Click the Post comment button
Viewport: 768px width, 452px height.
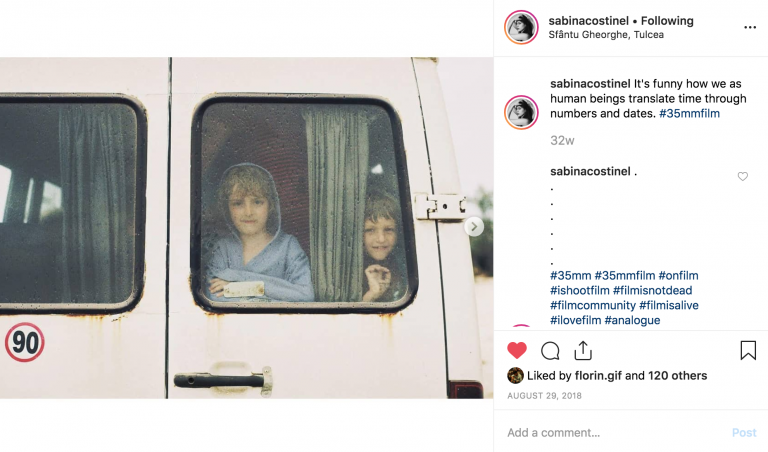744,433
